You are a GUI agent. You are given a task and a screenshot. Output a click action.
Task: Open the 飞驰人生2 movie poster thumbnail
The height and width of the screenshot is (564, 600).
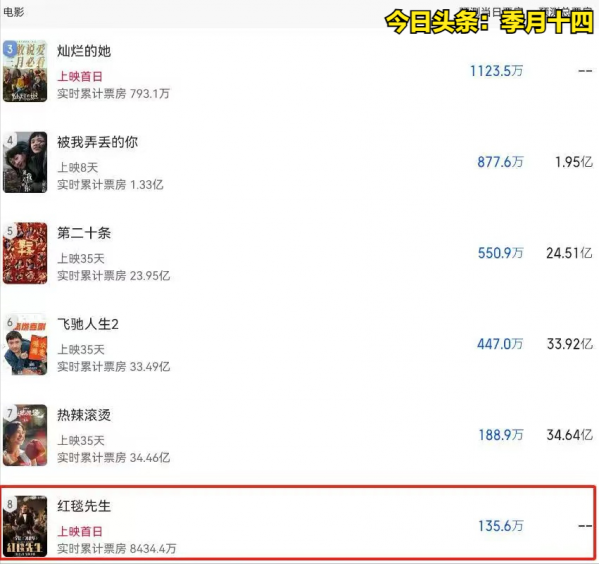pyautogui.click(x=25, y=344)
